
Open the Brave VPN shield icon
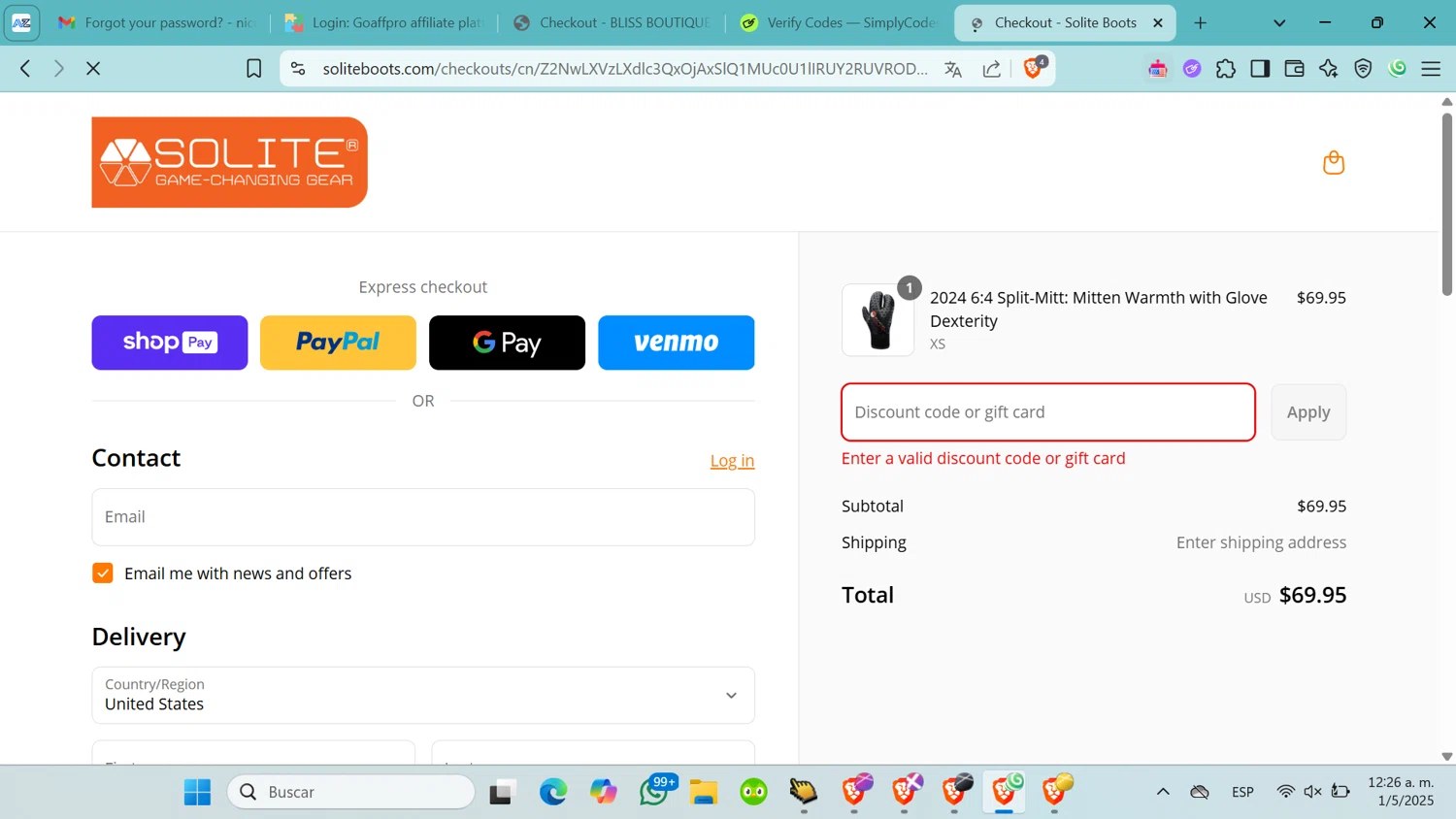(x=1363, y=68)
